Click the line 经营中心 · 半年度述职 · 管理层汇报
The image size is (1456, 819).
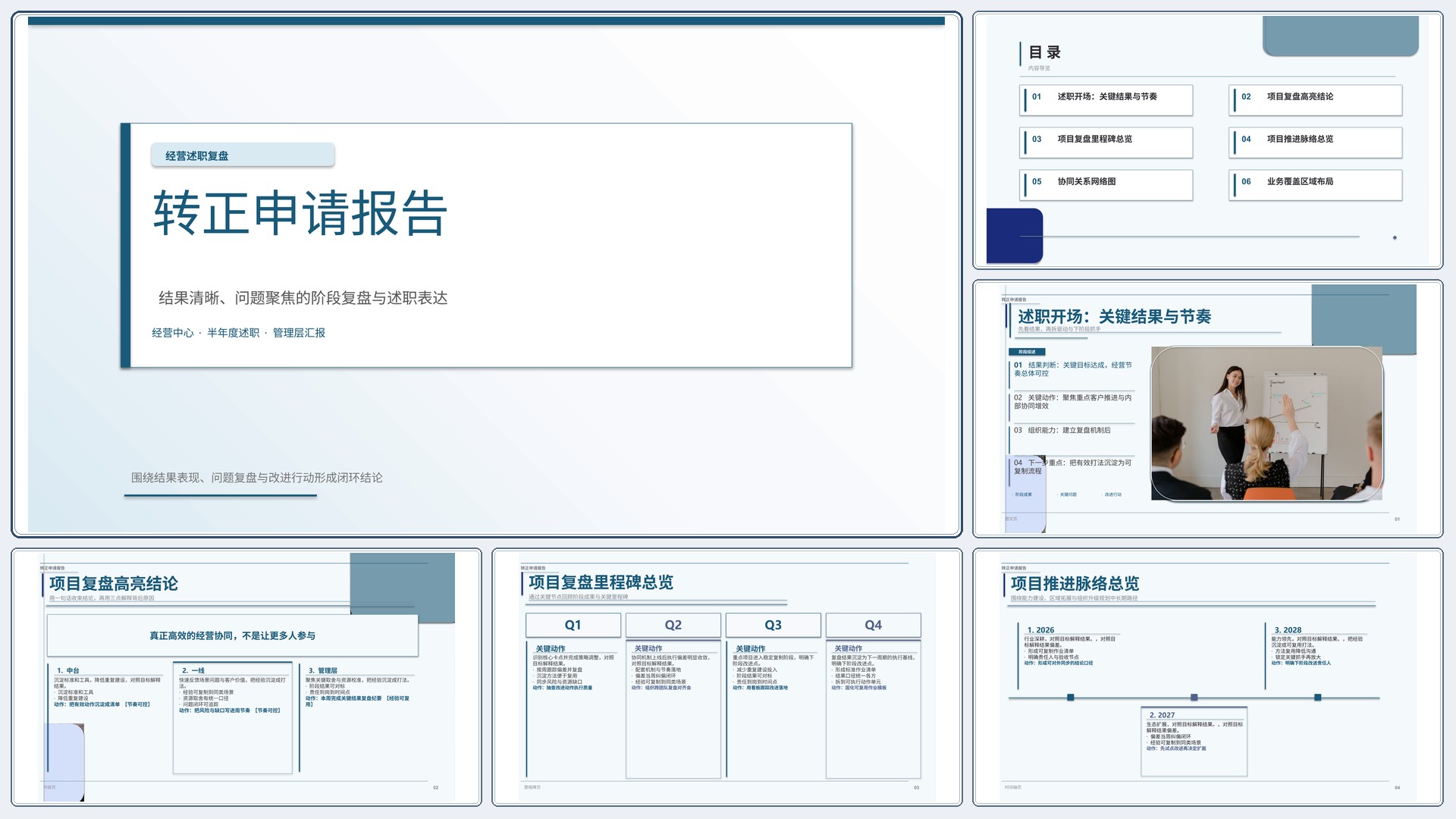[x=238, y=333]
